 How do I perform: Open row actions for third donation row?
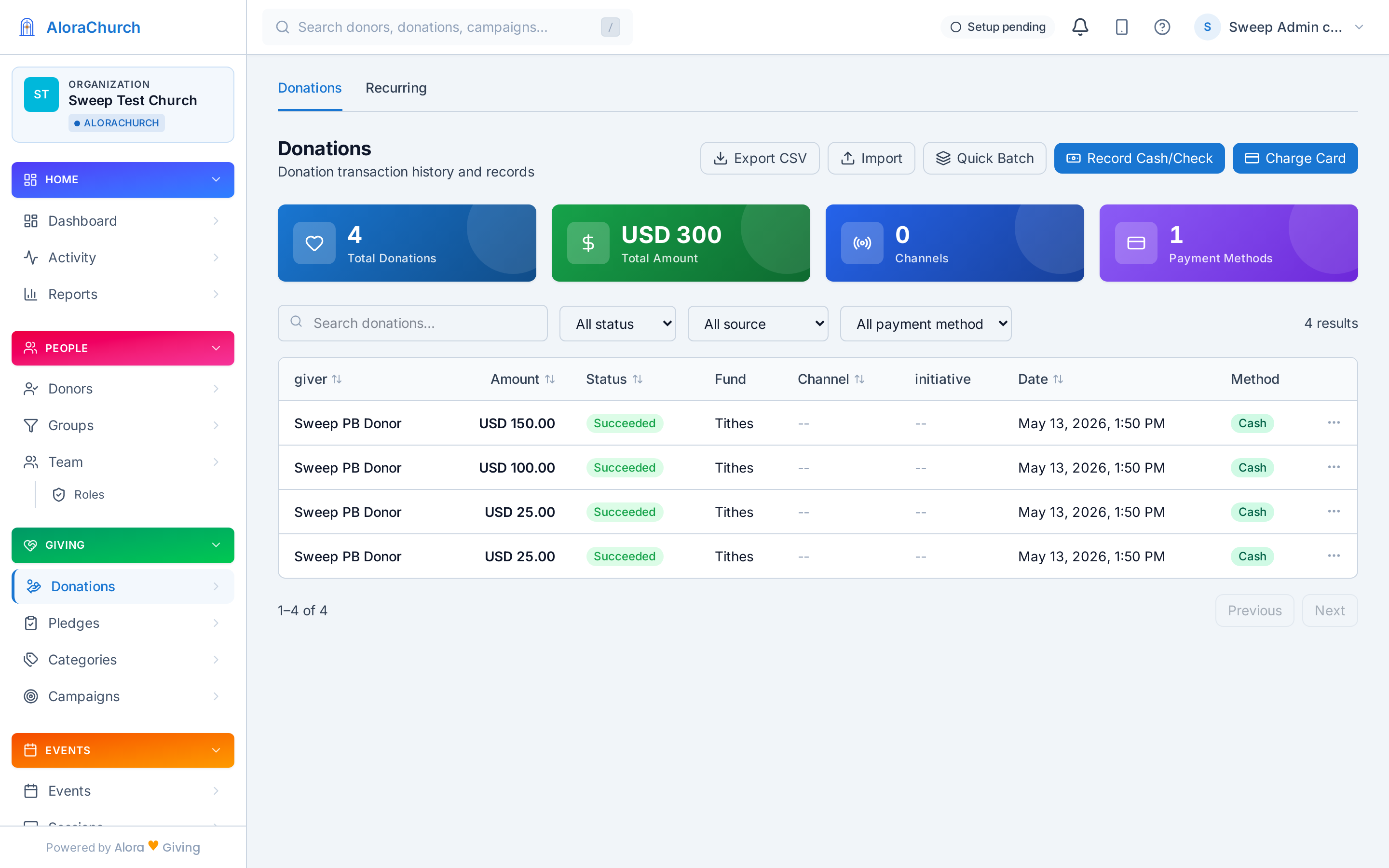[x=1334, y=512]
